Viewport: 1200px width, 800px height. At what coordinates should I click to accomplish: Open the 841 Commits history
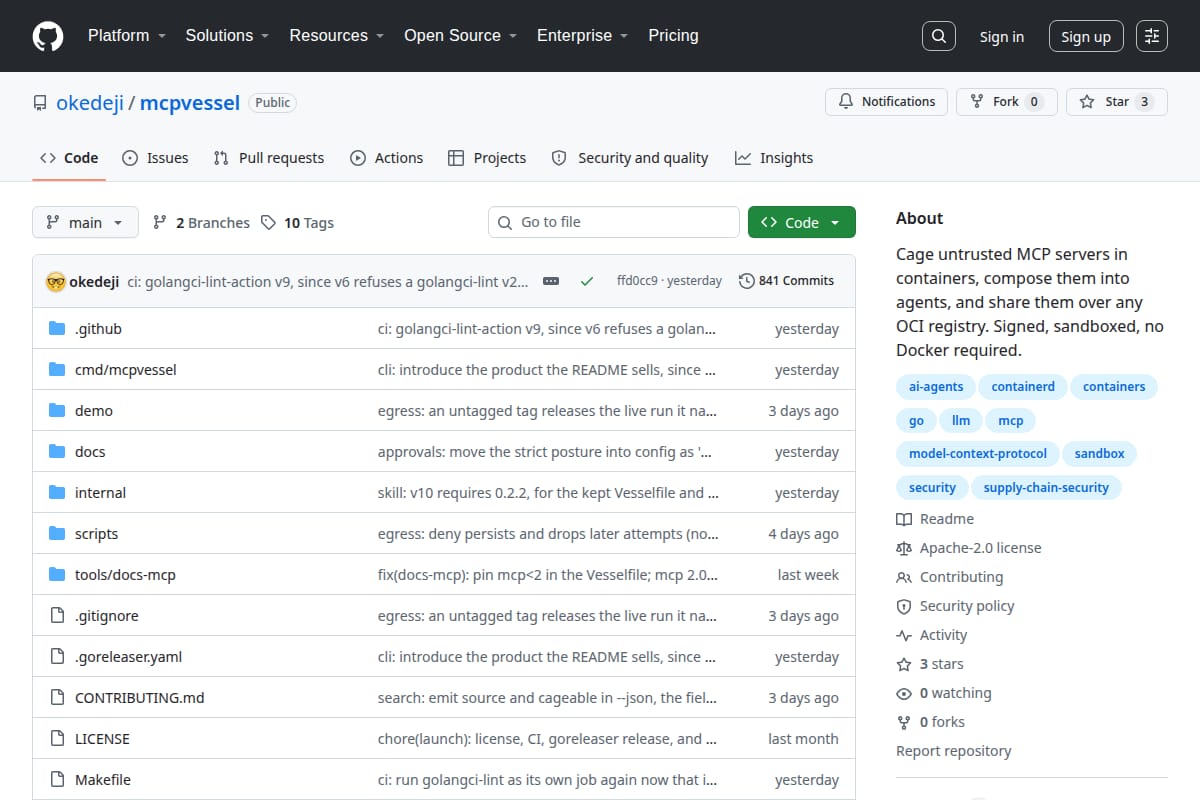(x=786, y=281)
